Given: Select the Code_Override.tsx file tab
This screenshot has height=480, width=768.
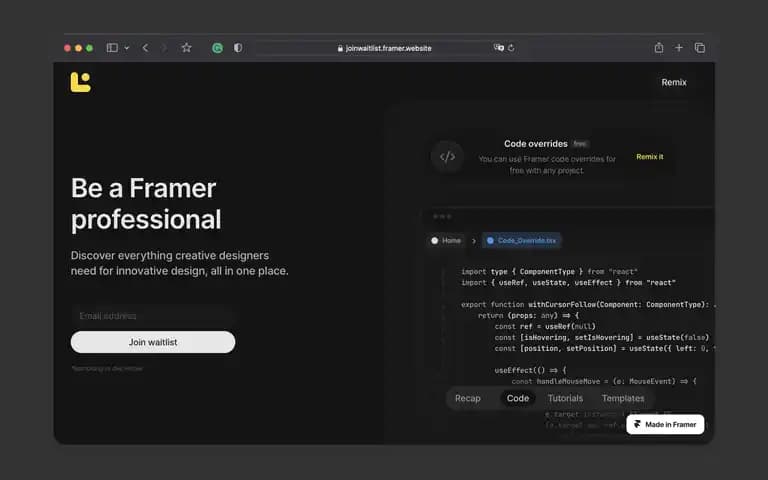Looking at the screenshot, I should (x=522, y=240).
